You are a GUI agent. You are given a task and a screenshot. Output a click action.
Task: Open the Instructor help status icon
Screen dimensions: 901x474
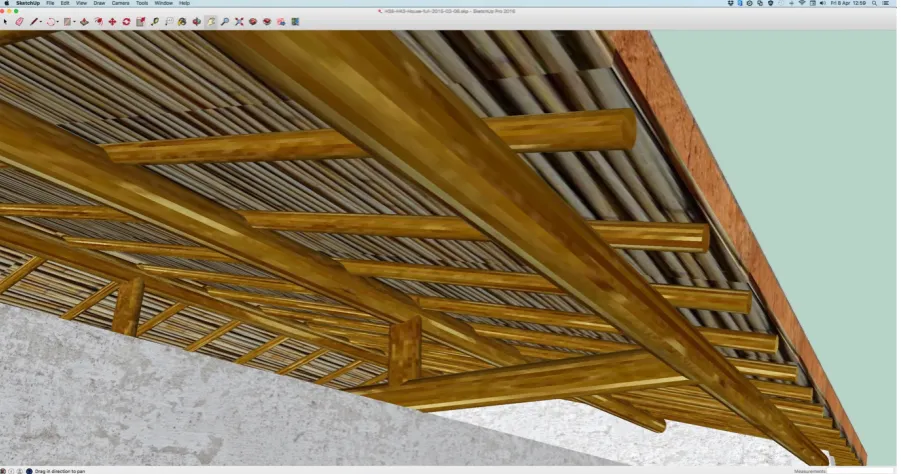pyautogui.click(x=29, y=471)
